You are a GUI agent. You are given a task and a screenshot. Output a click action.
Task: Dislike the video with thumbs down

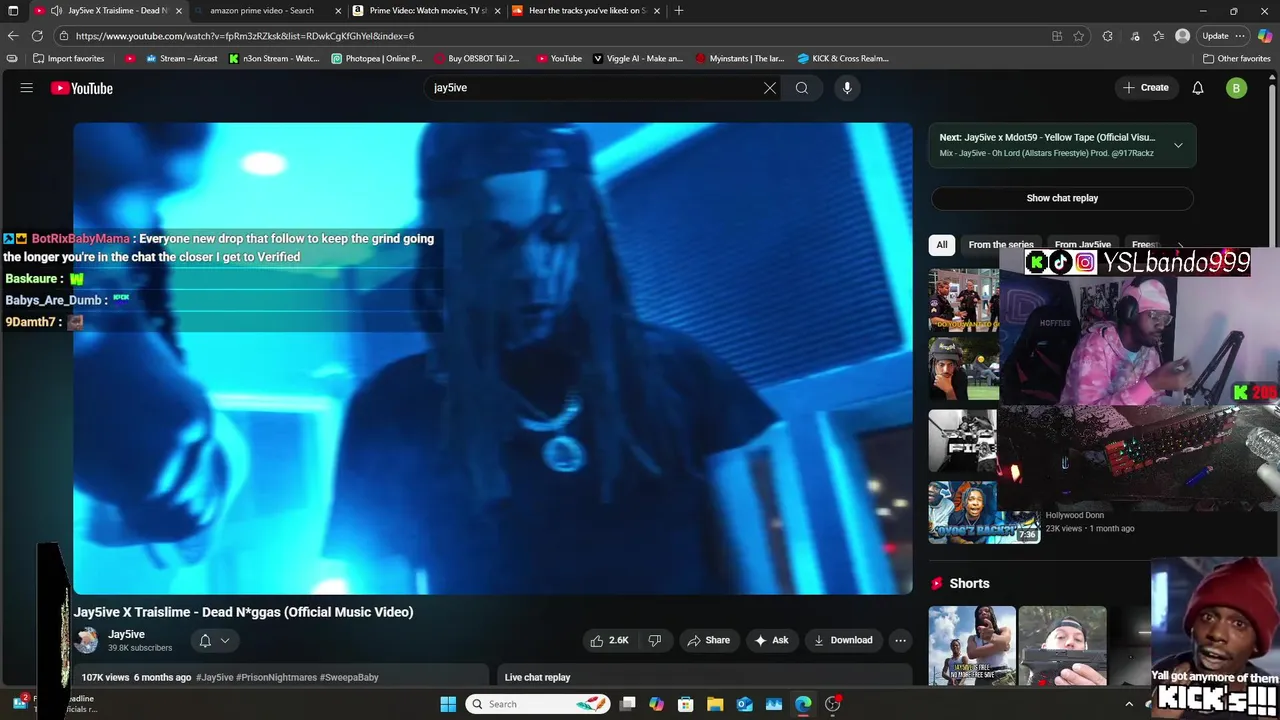[655, 640]
